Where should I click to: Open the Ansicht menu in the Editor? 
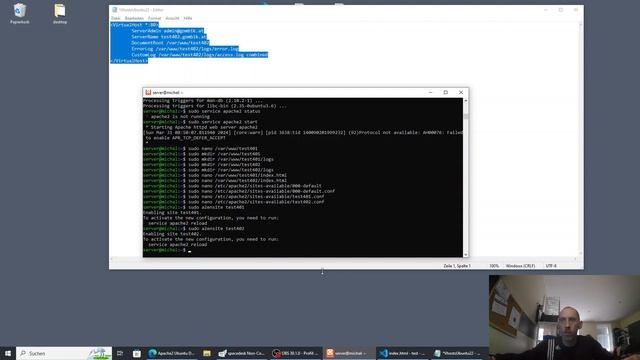[x=172, y=18]
